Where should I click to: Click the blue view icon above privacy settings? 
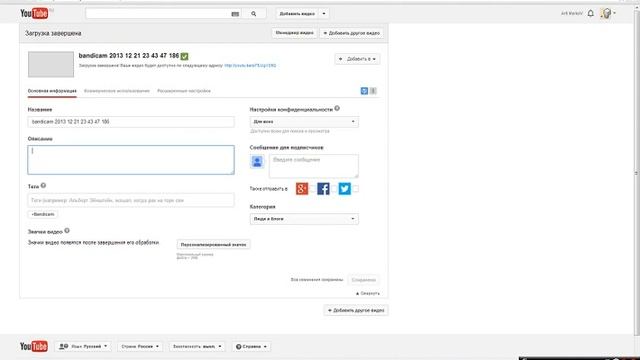point(364,91)
